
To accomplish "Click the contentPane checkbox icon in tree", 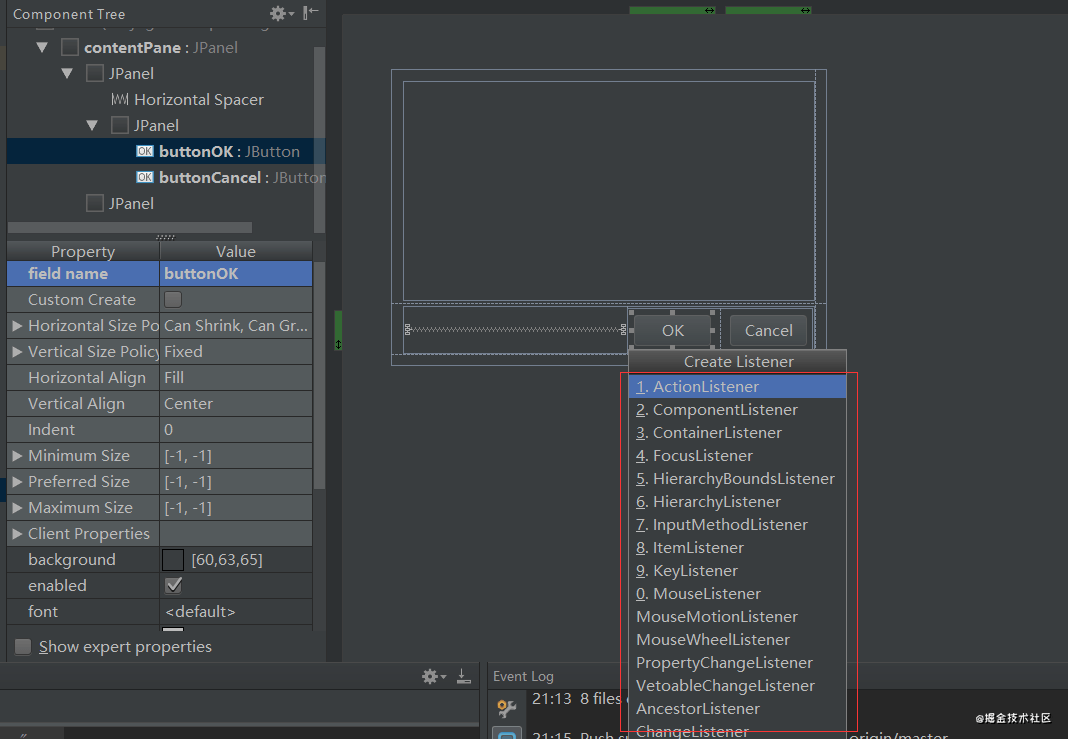I will (x=69, y=48).
